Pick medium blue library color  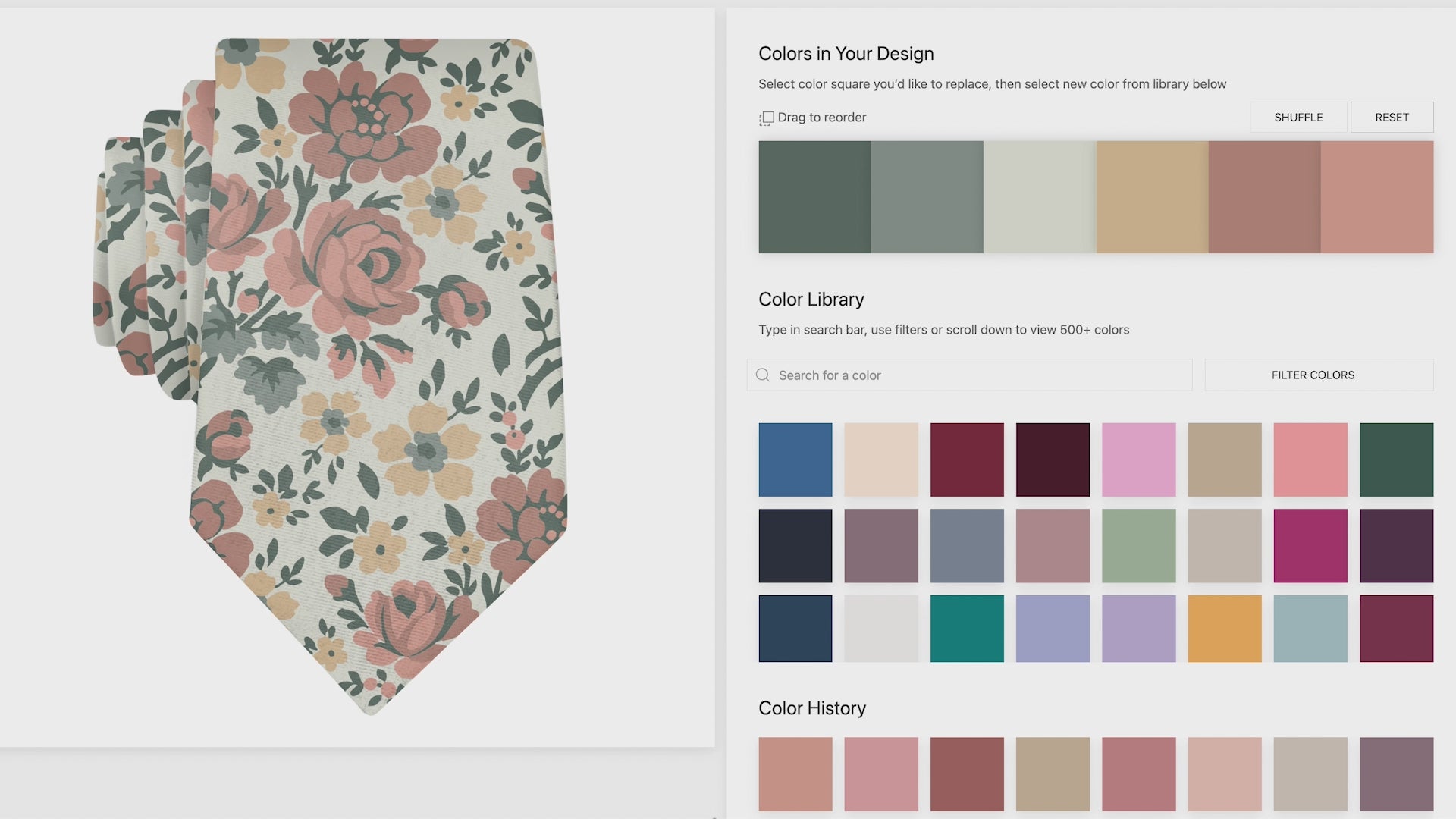click(795, 460)
